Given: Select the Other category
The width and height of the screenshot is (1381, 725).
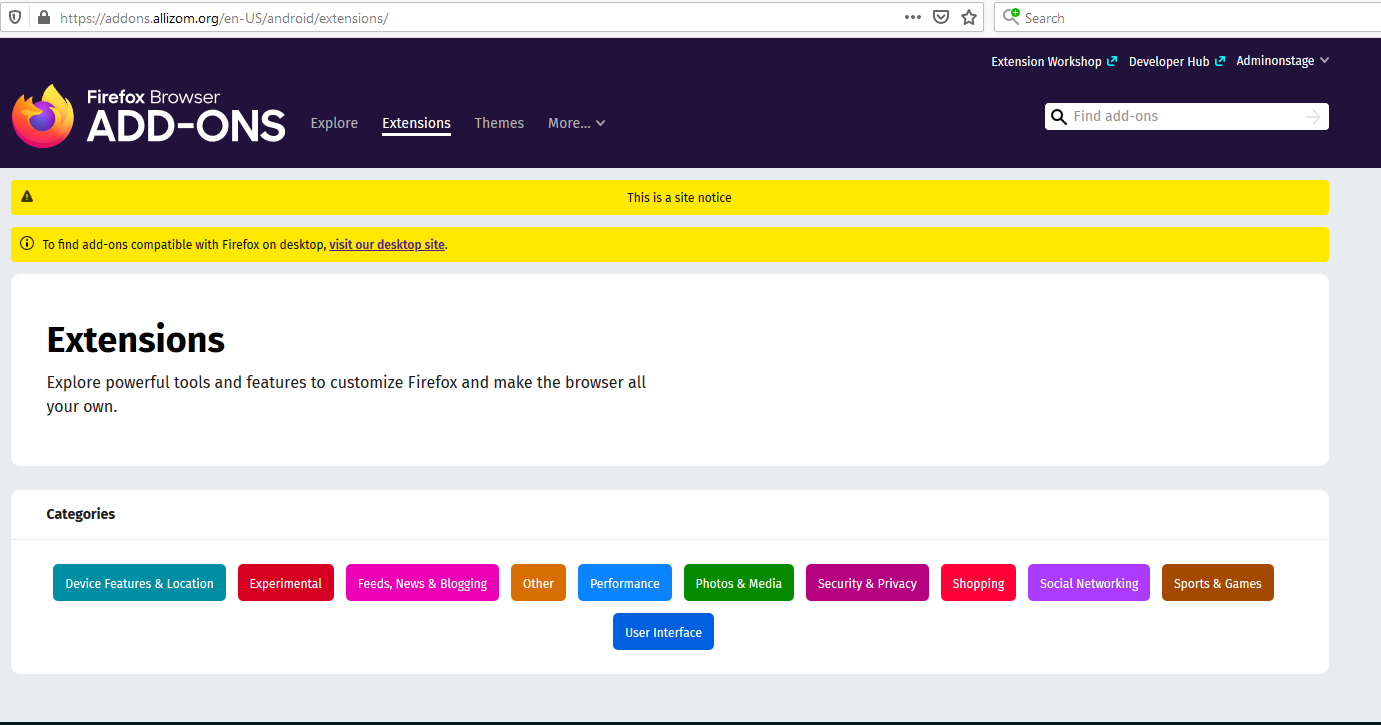Looking at the screenshot, I should click(538, 583).
